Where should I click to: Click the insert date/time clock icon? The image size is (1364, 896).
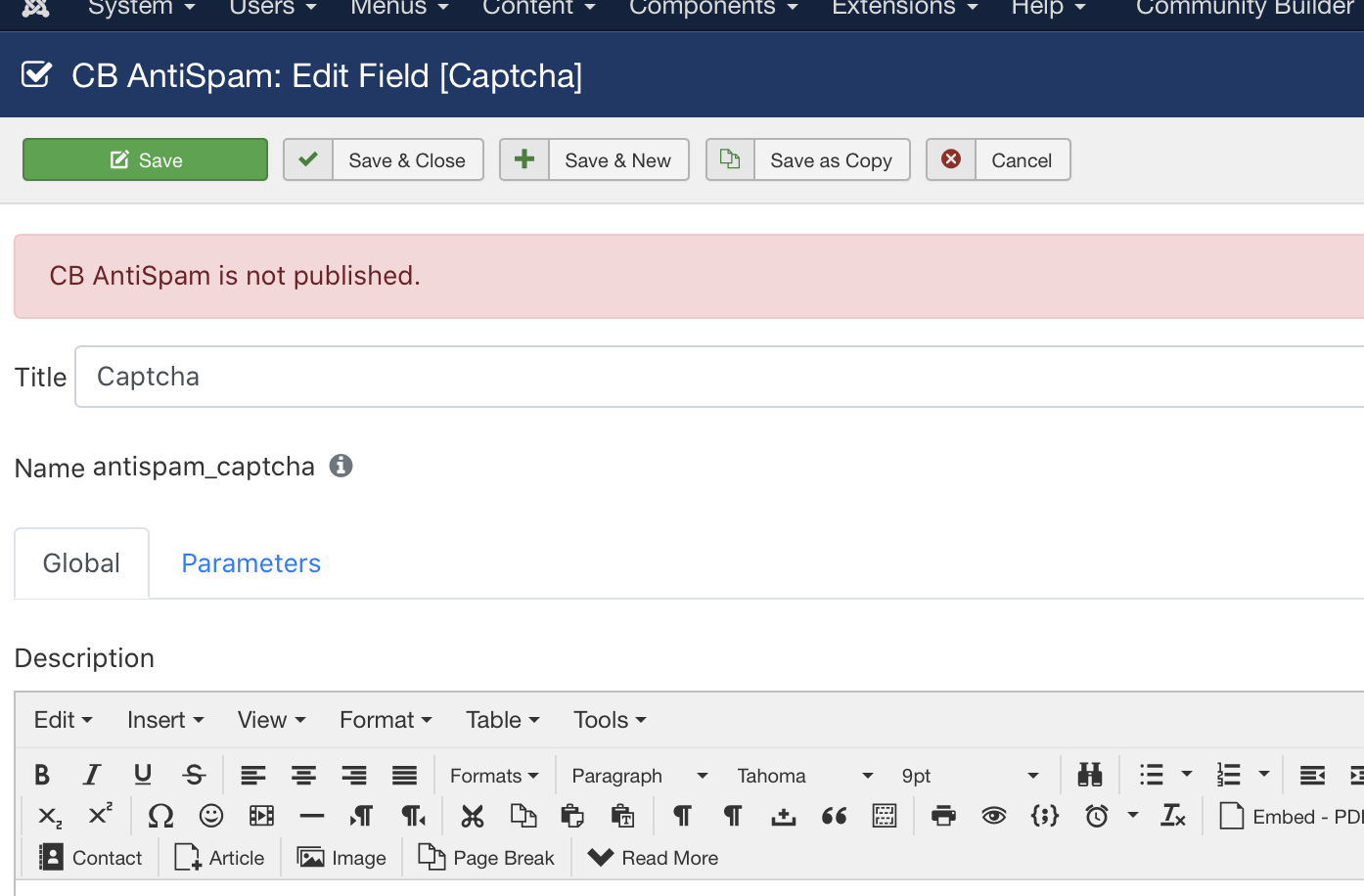(x=1097, y=816)
